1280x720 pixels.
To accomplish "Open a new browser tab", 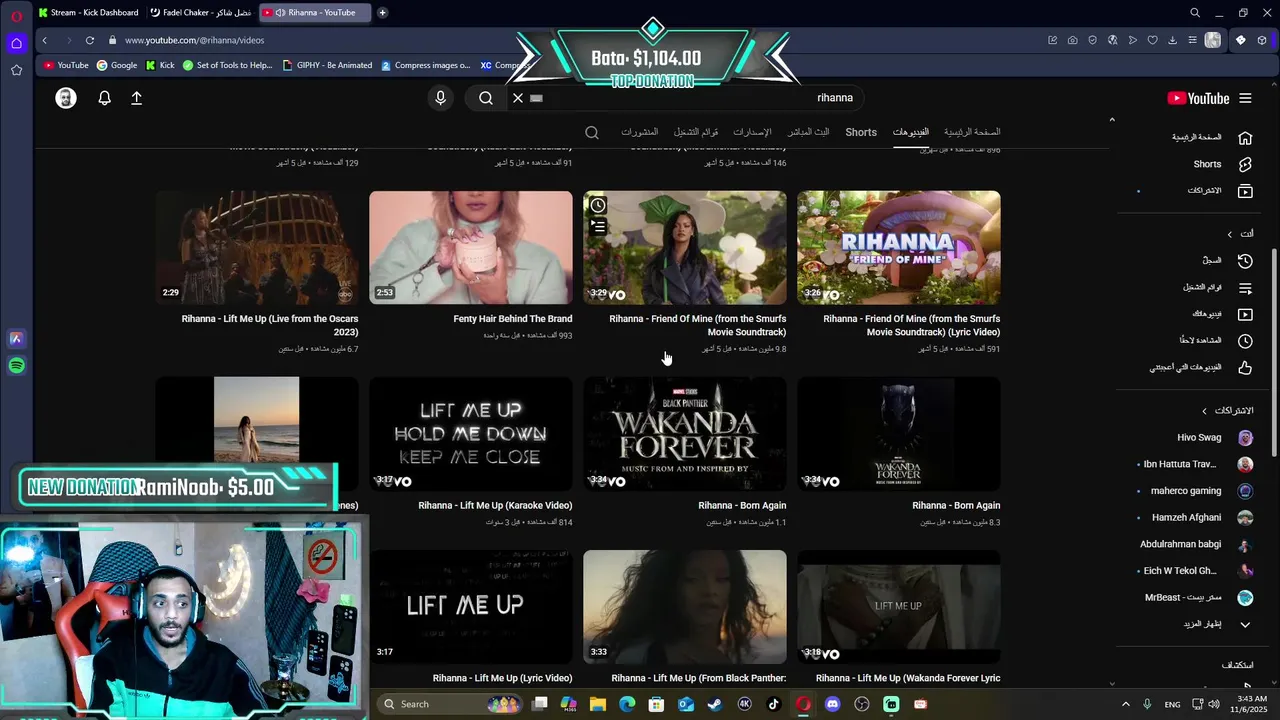I will click(382, 13).
